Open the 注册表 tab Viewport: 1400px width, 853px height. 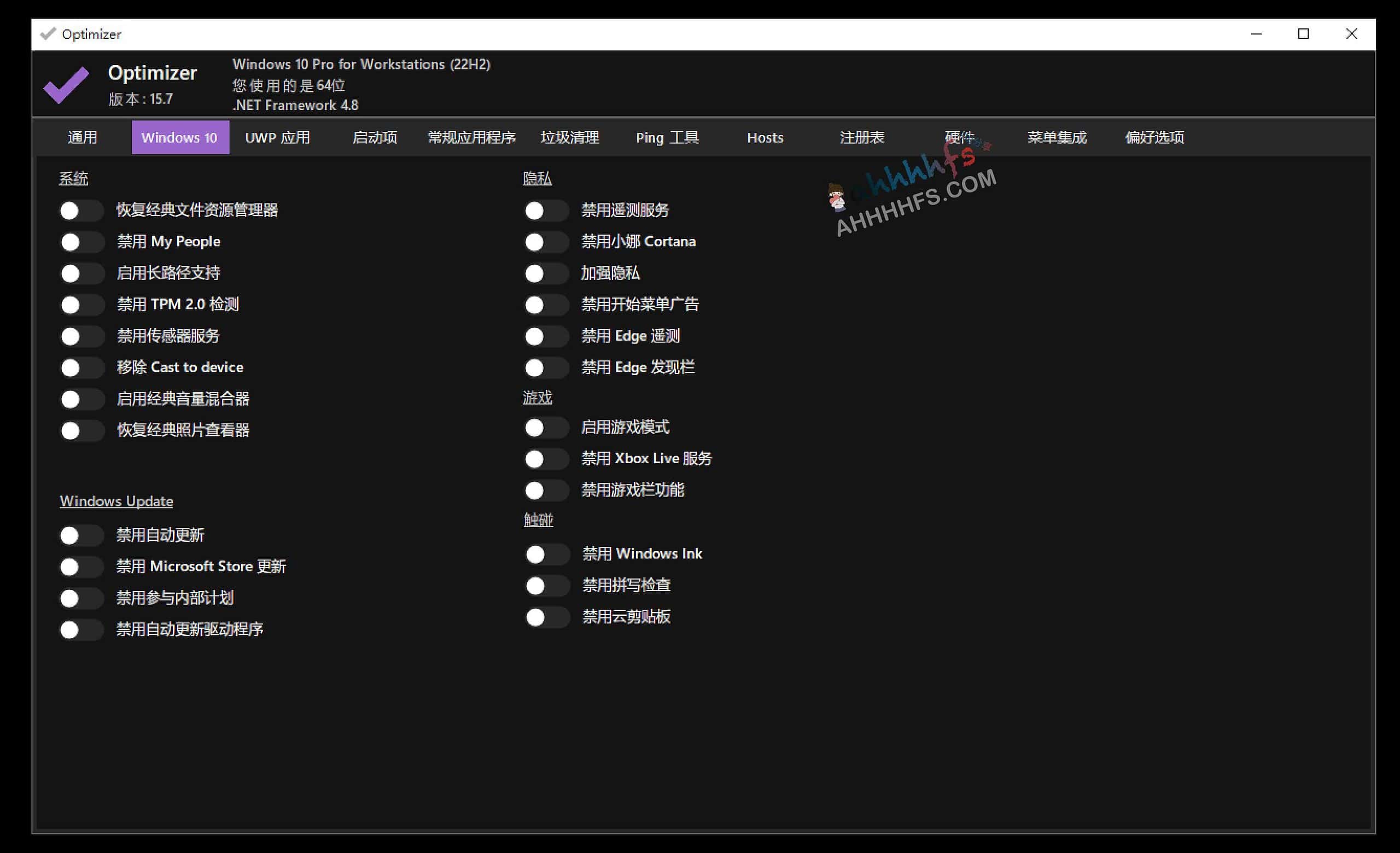point(861,137)
